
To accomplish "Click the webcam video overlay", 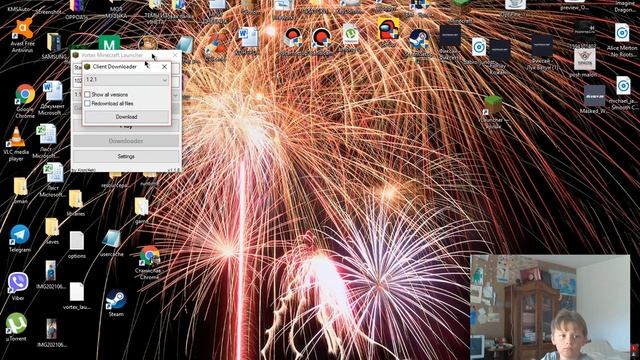I will coord(550,307).
